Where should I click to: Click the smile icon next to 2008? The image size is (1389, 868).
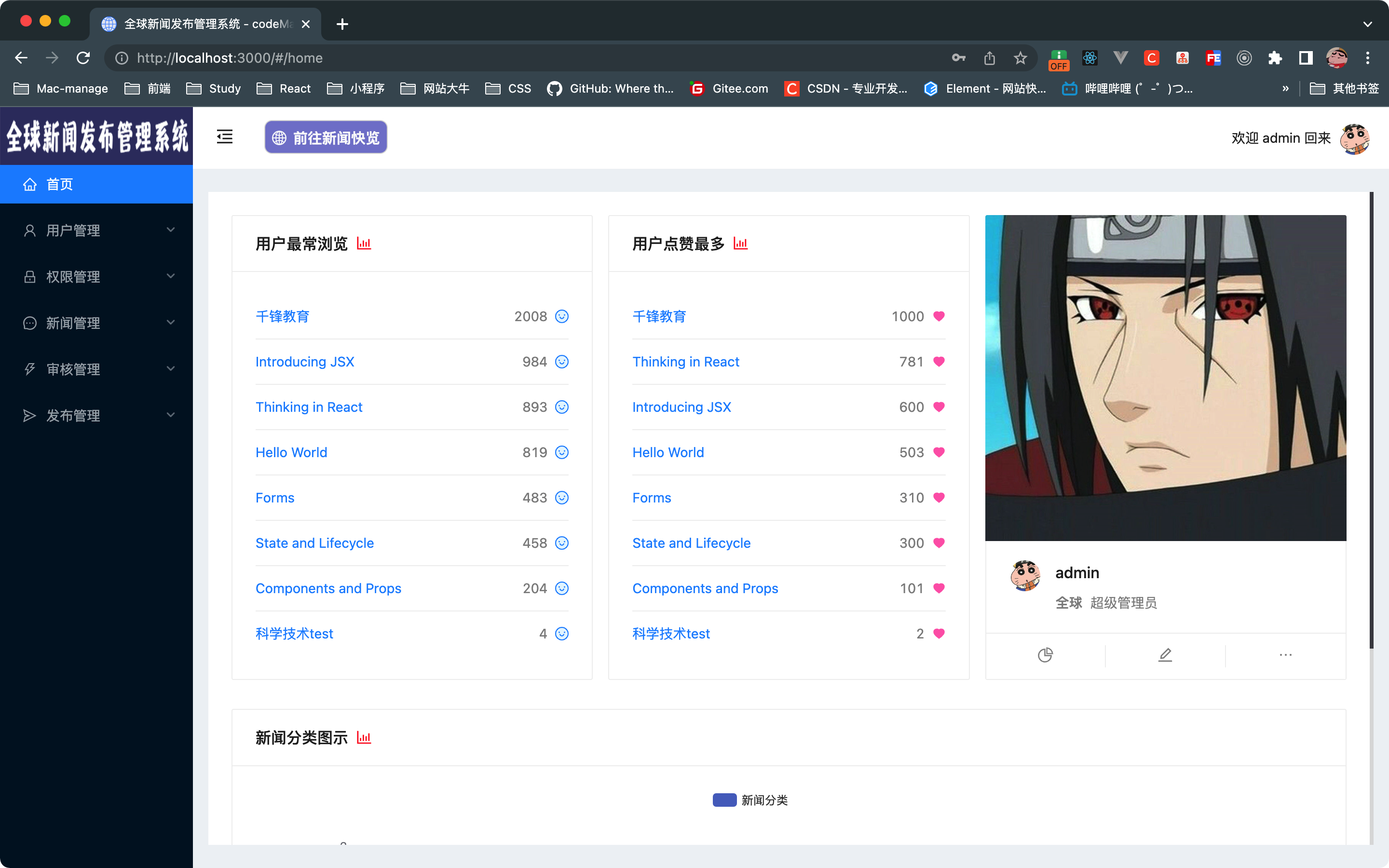tap(562, 316)
